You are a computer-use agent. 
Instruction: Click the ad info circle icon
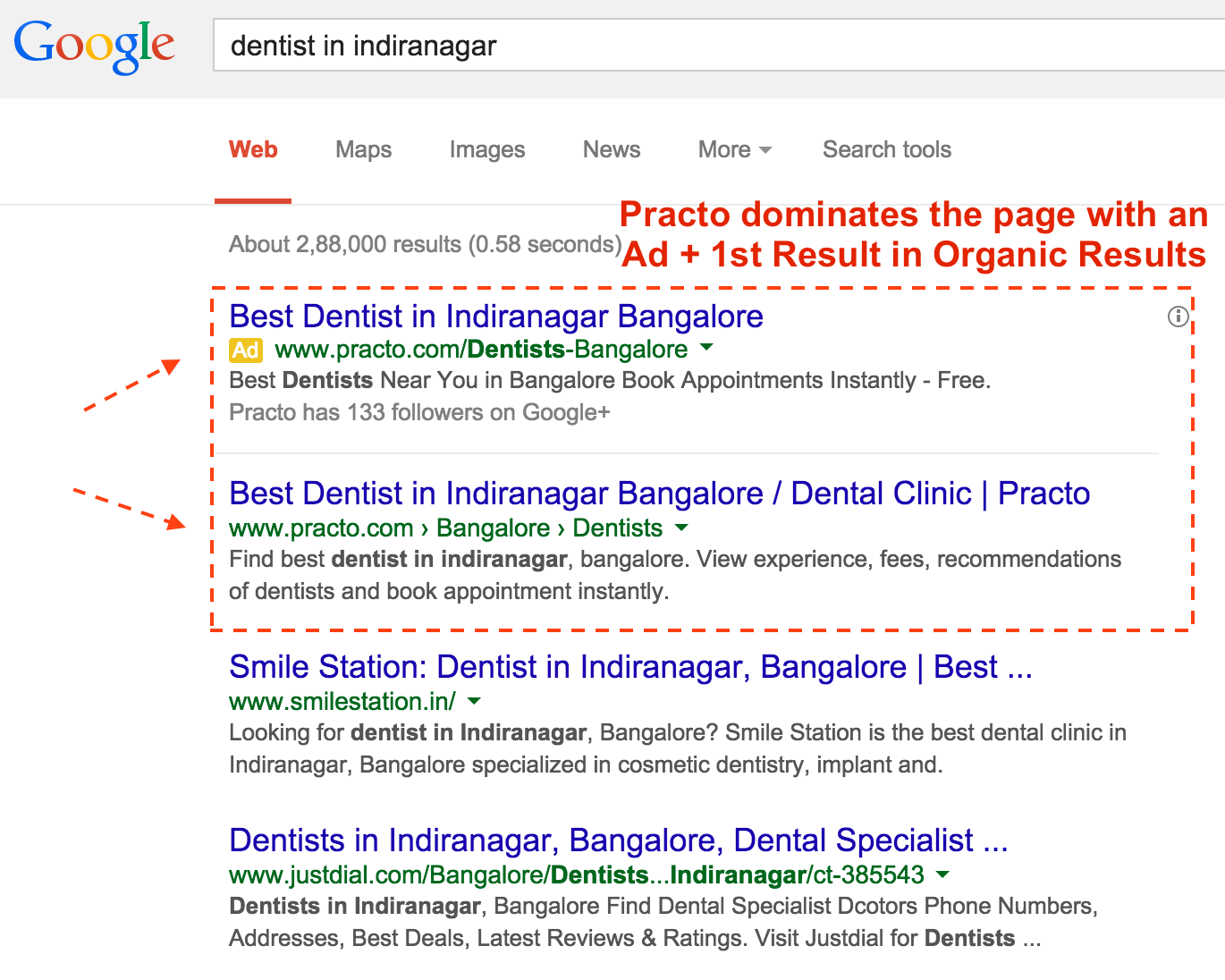1179,317
